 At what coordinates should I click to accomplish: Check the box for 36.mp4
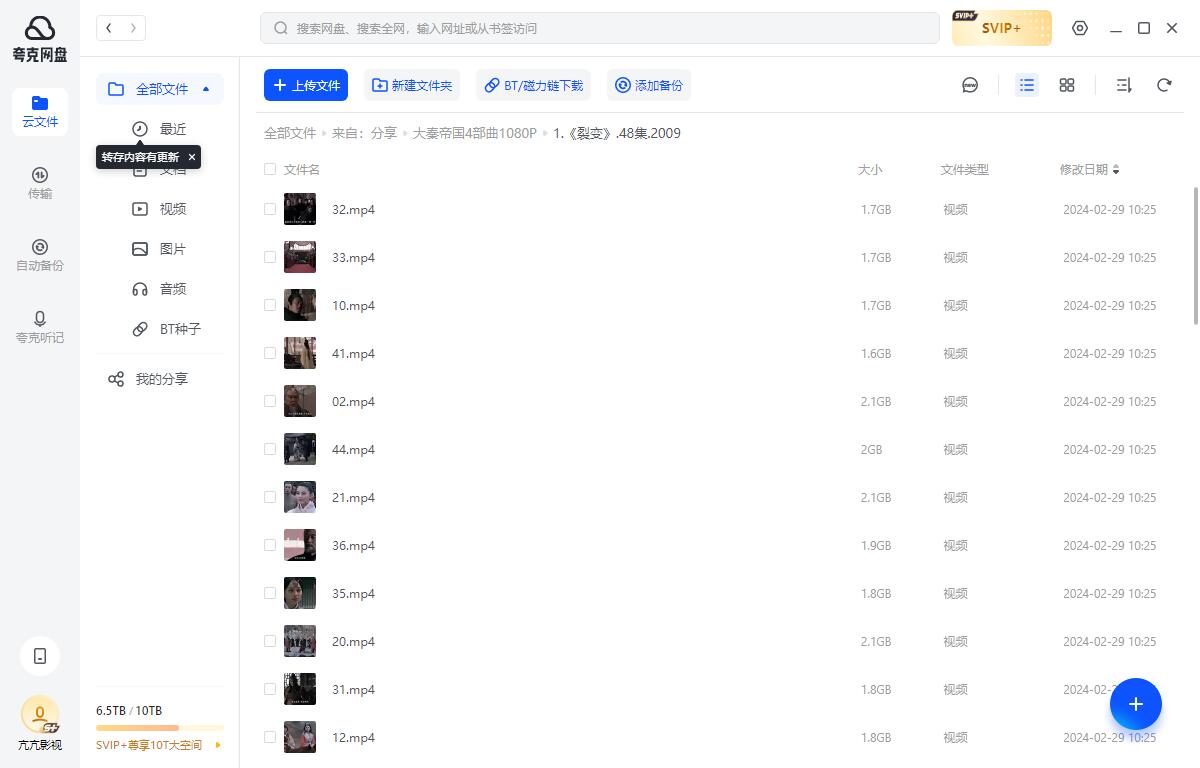tap(270, 545)
